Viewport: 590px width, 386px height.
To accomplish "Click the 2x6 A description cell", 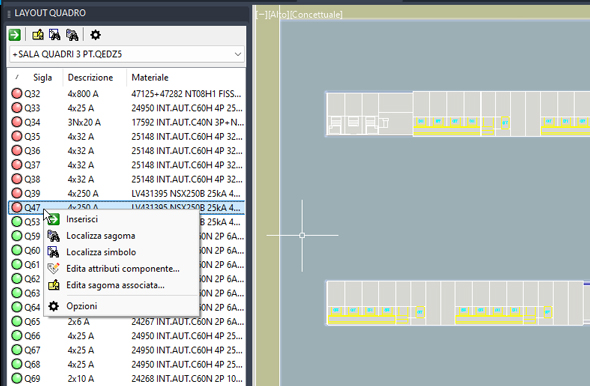I will pos(79,322).
